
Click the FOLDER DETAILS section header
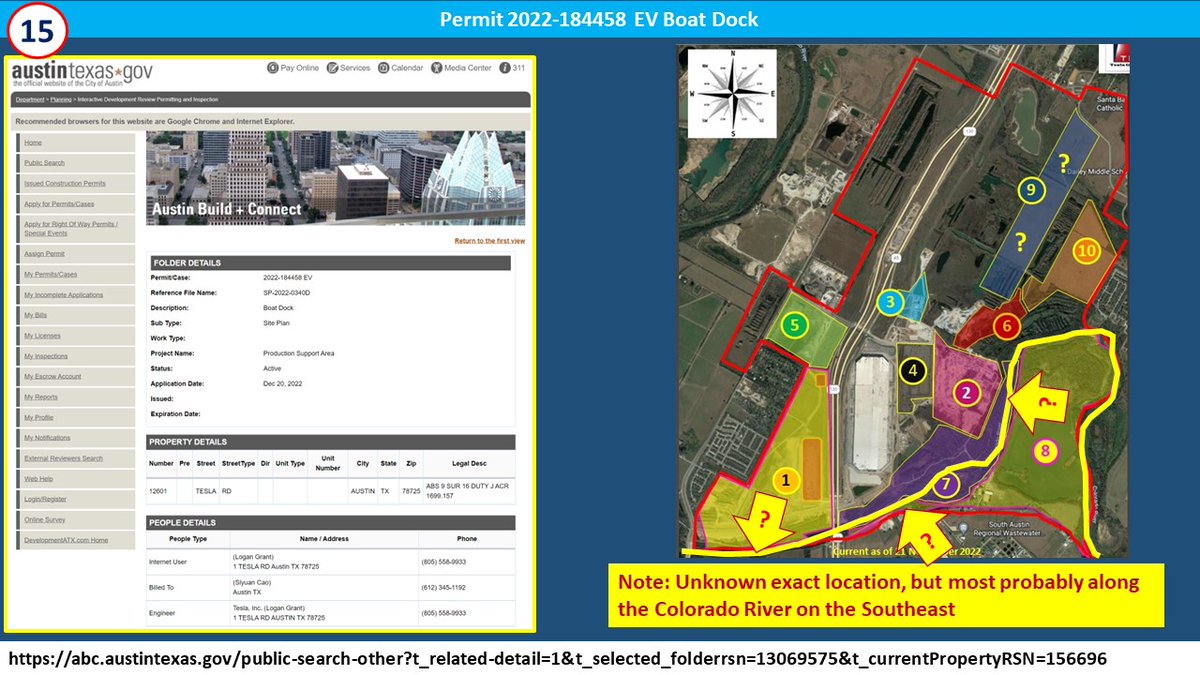pos(329,263)
